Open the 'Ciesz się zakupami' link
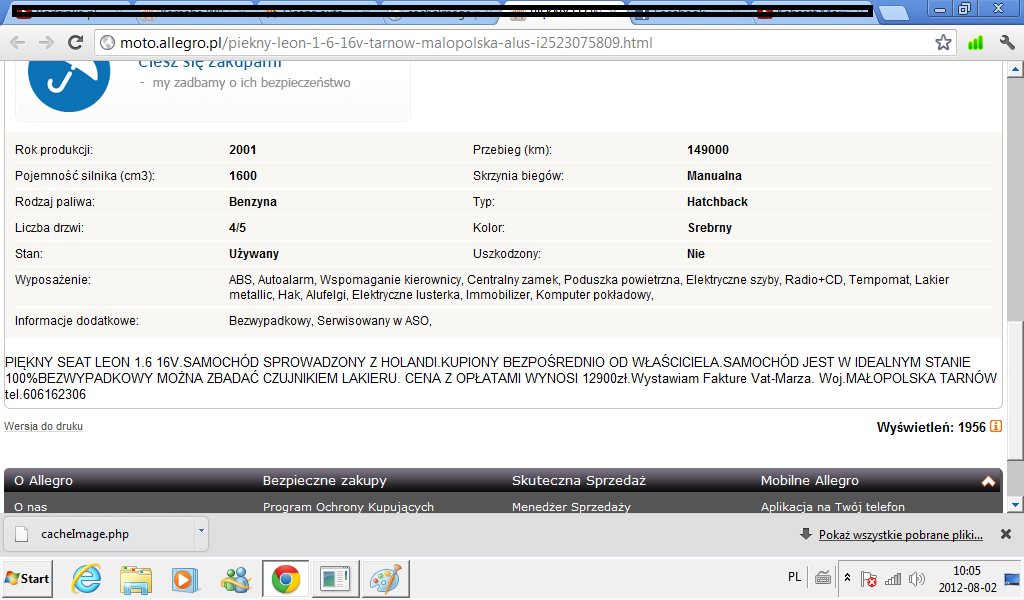The height and width of the screenshot is (600, 1024). click(x=210, y=64)
